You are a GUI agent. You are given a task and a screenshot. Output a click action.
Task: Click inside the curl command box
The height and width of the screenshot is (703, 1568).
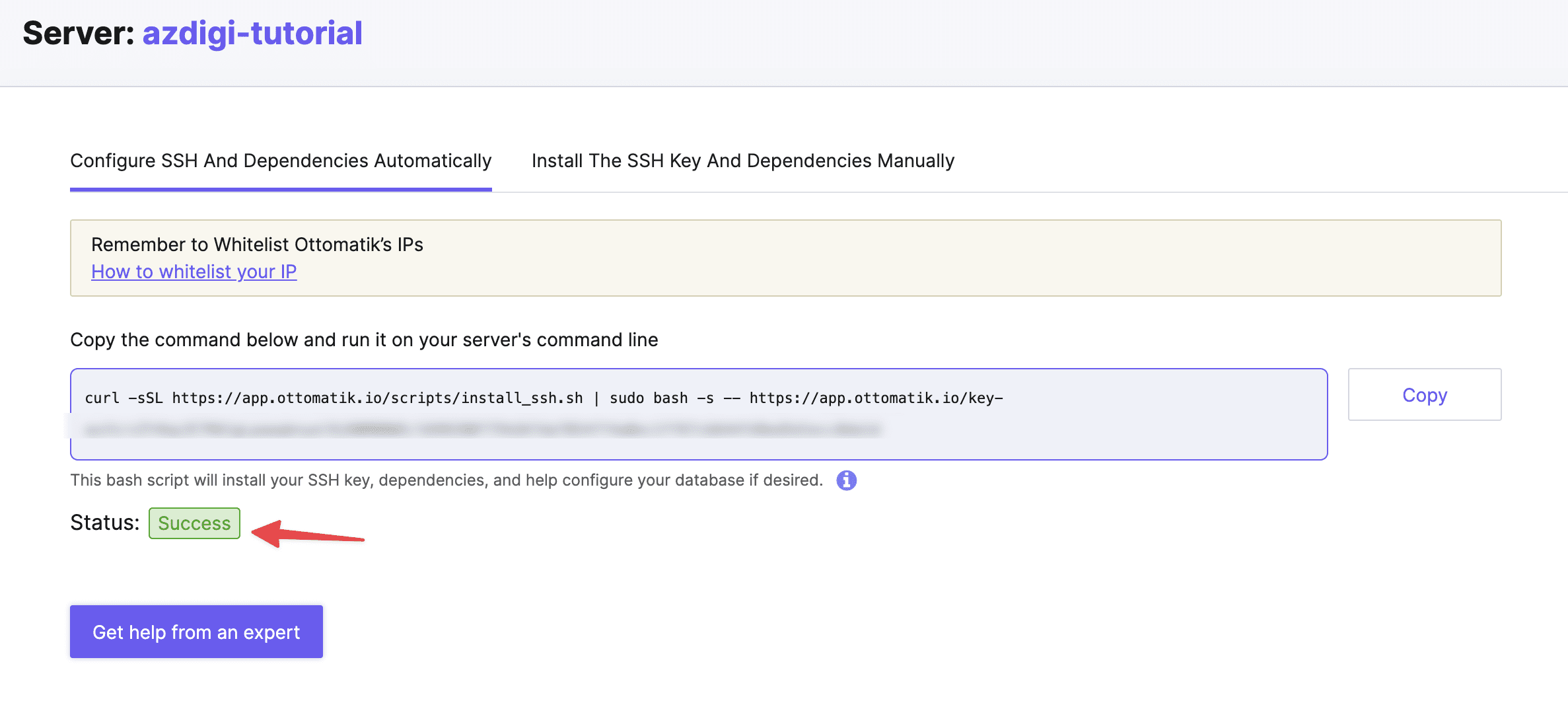(x=1123, y=436)
